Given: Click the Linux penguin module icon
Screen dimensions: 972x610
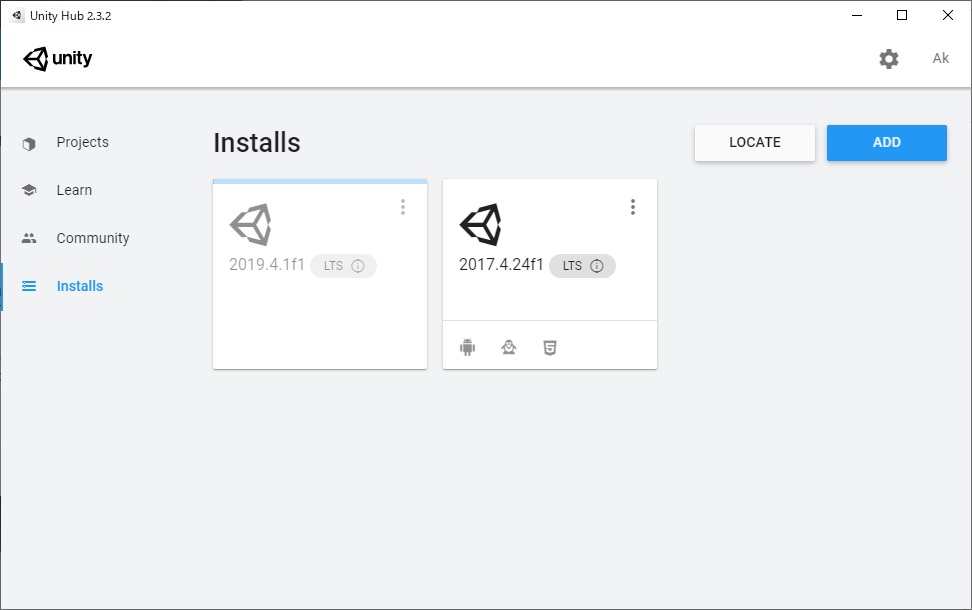Looking at the screenshot, I should (509, 346).
